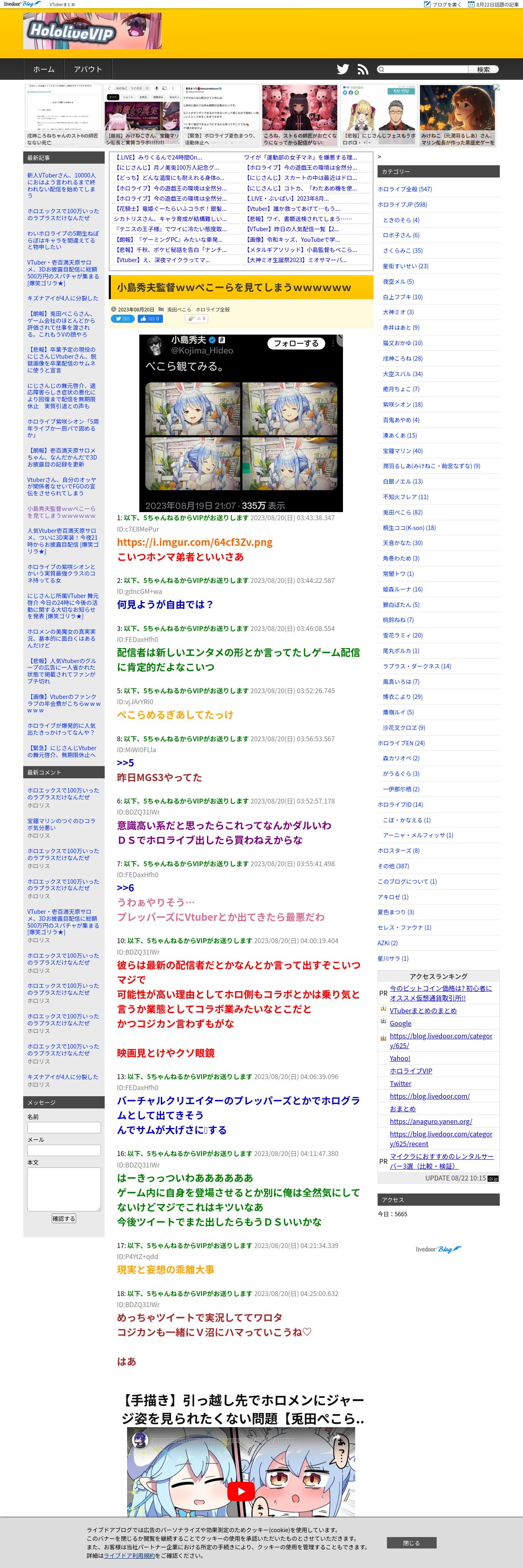Screen dimensions: 523x1568
Task: Open the ホーム navigation tab
Action: point(44,69)
